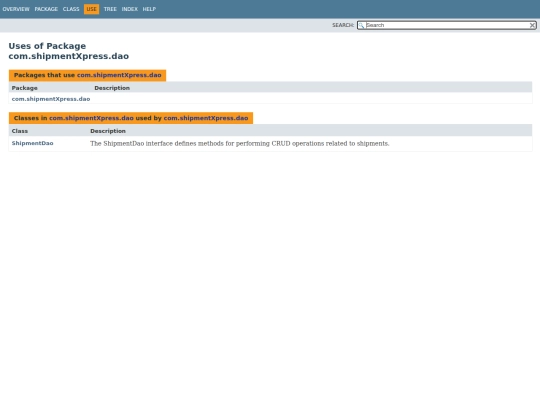The image size is (540, 405).
Task: Click the Package column header
Action: pos(24,88)
